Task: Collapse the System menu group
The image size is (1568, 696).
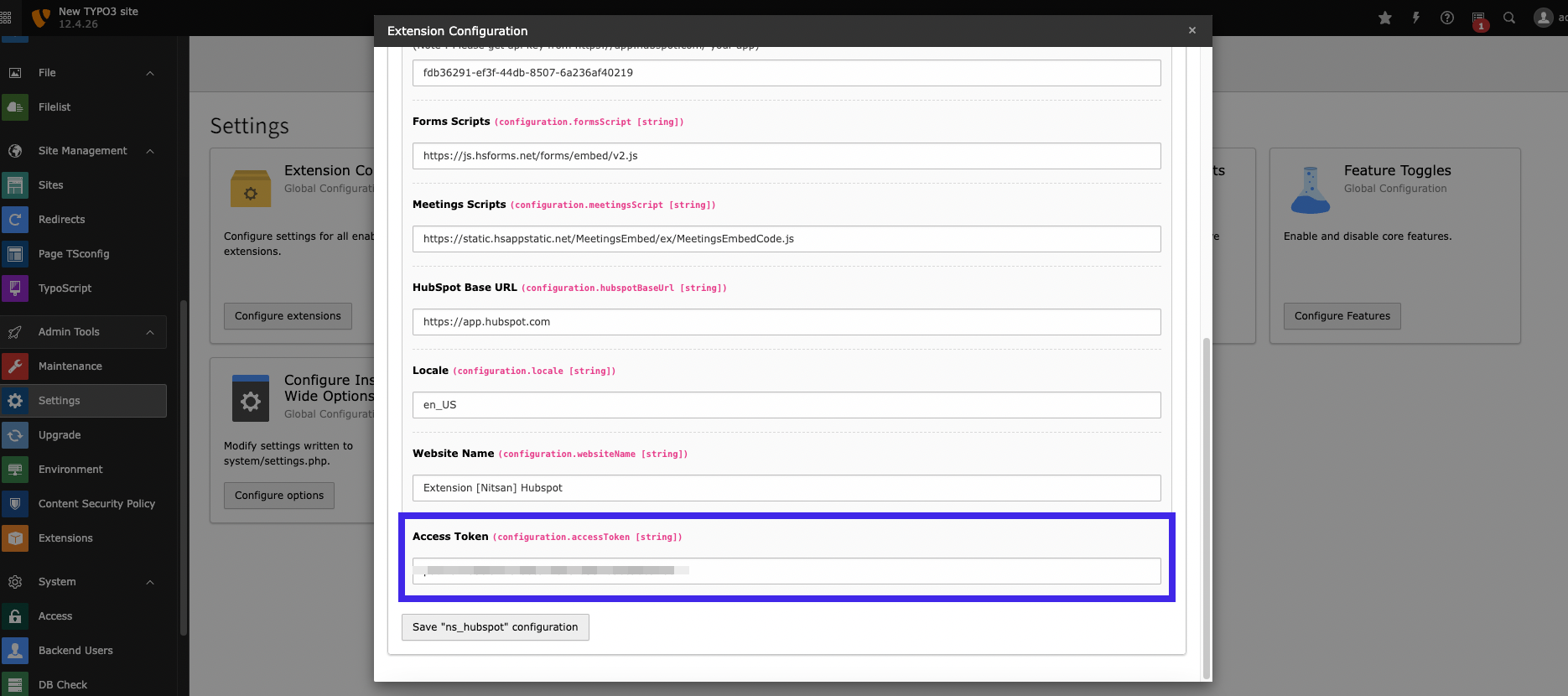Action: coord(150,582)
